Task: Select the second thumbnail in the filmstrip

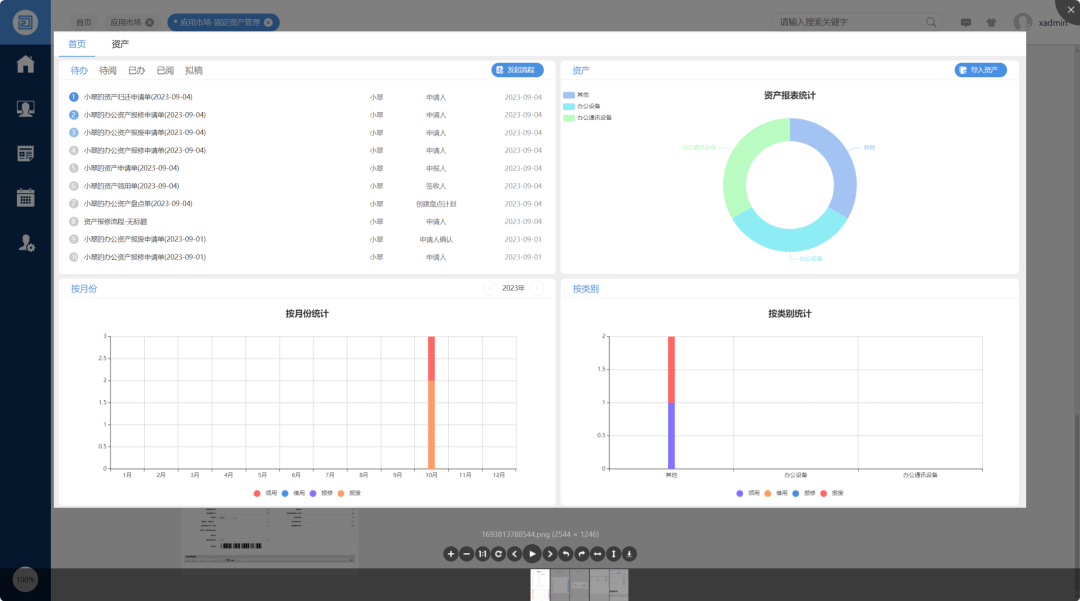Action: tap(559, 585)
